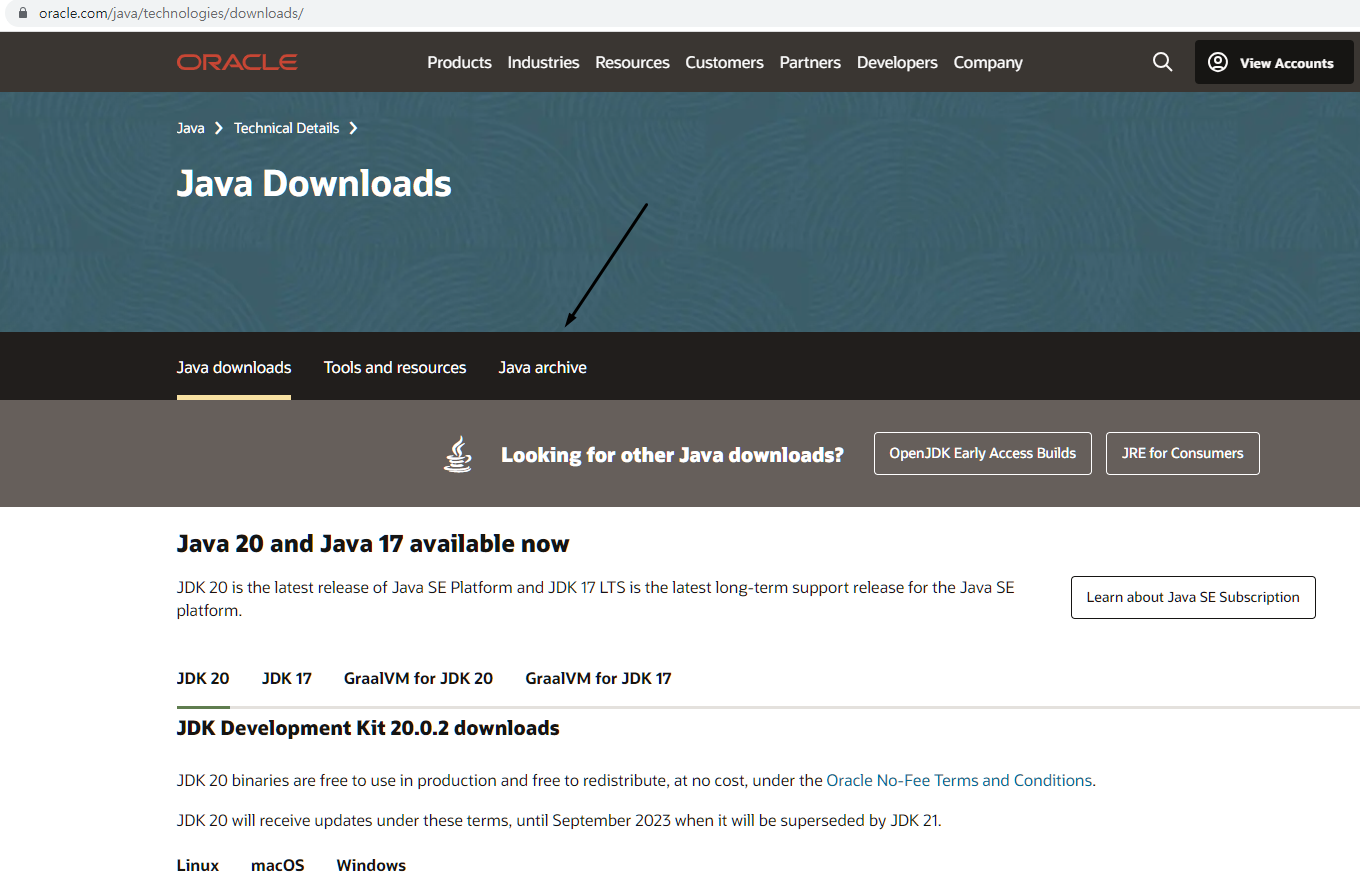Open the Developers menu

tap(897, 62)
